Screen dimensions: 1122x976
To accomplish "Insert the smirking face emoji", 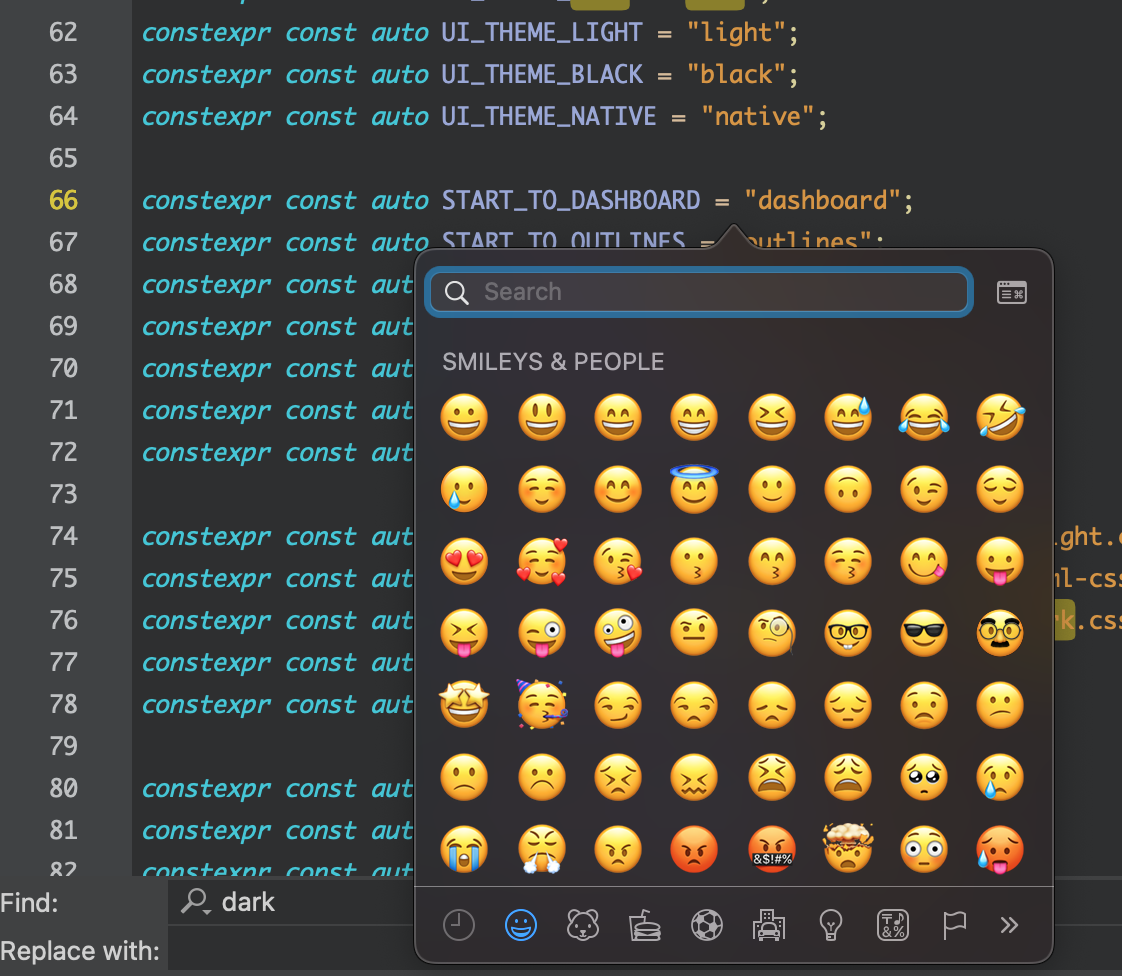I will click(x=618, y=705).
